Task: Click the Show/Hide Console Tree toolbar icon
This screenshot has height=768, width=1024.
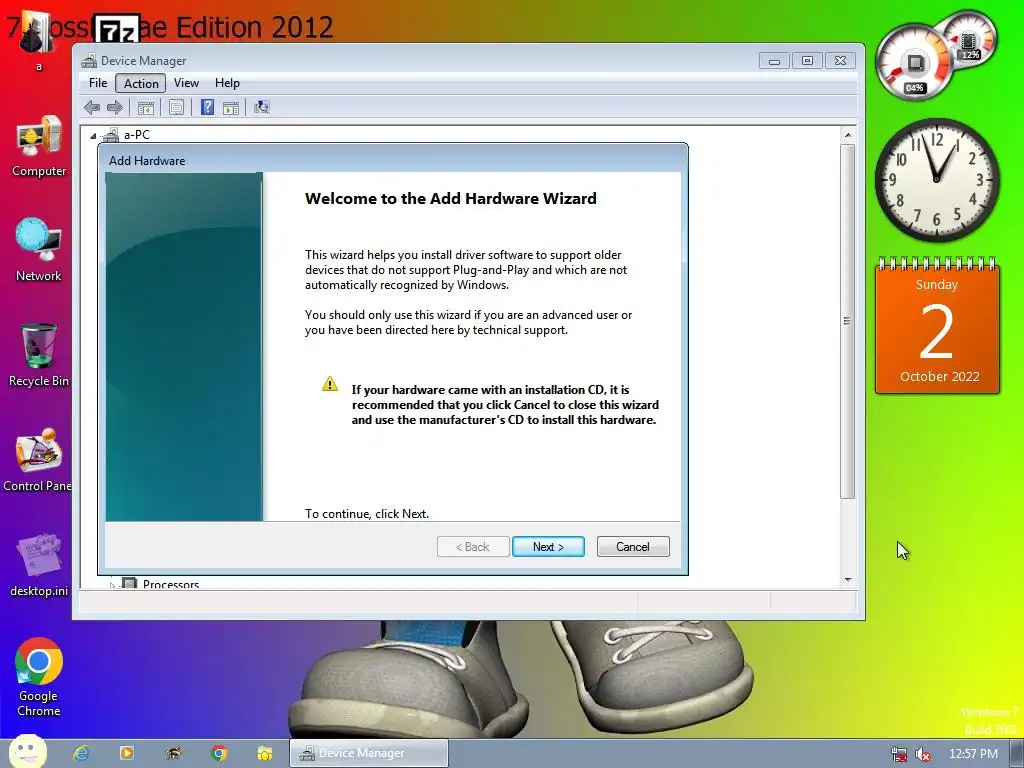Action: 146,108
